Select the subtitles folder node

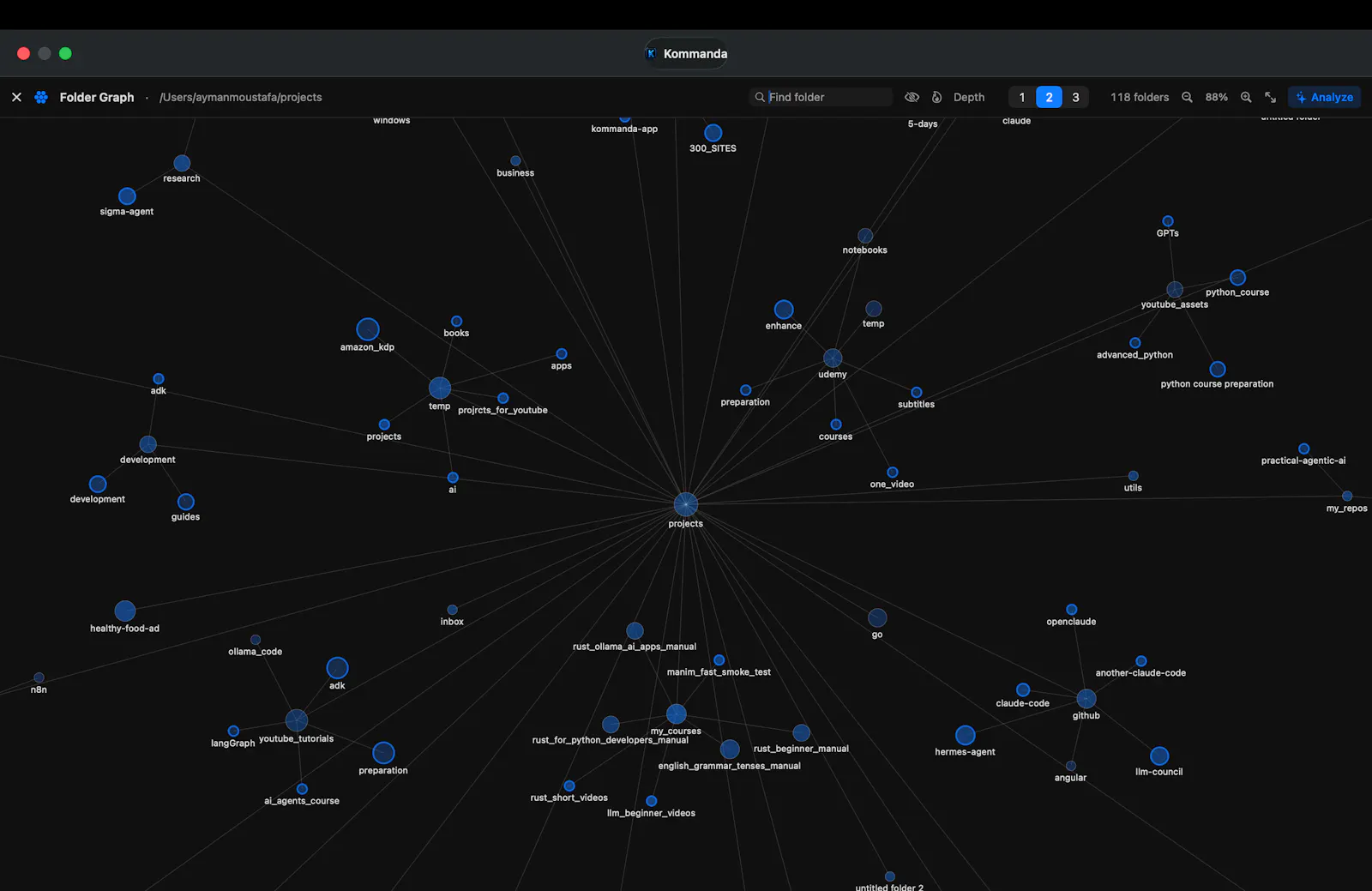[917, 392]
